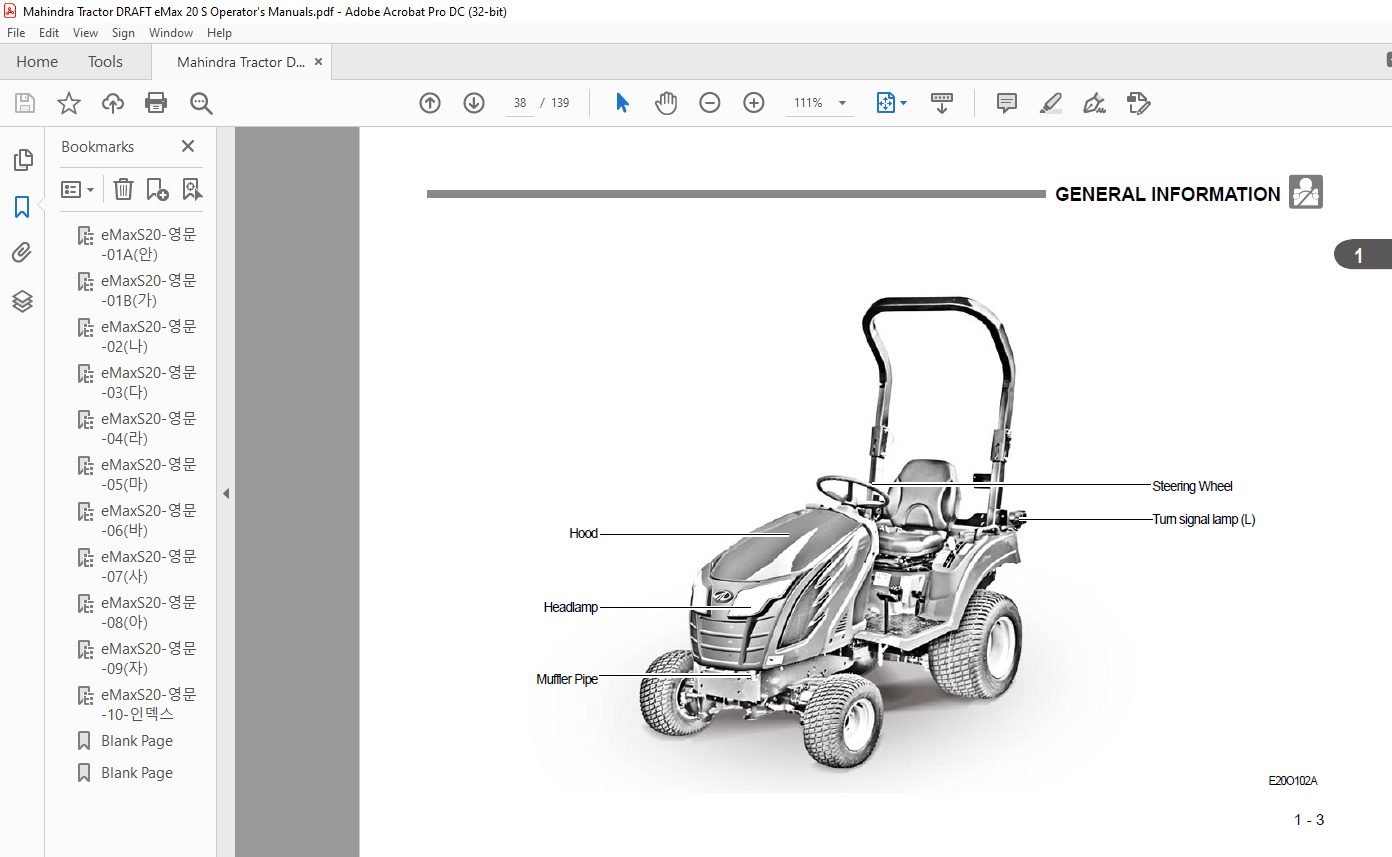
Task: Click the Muffler Pipe label text
Action: pos(567,679)
